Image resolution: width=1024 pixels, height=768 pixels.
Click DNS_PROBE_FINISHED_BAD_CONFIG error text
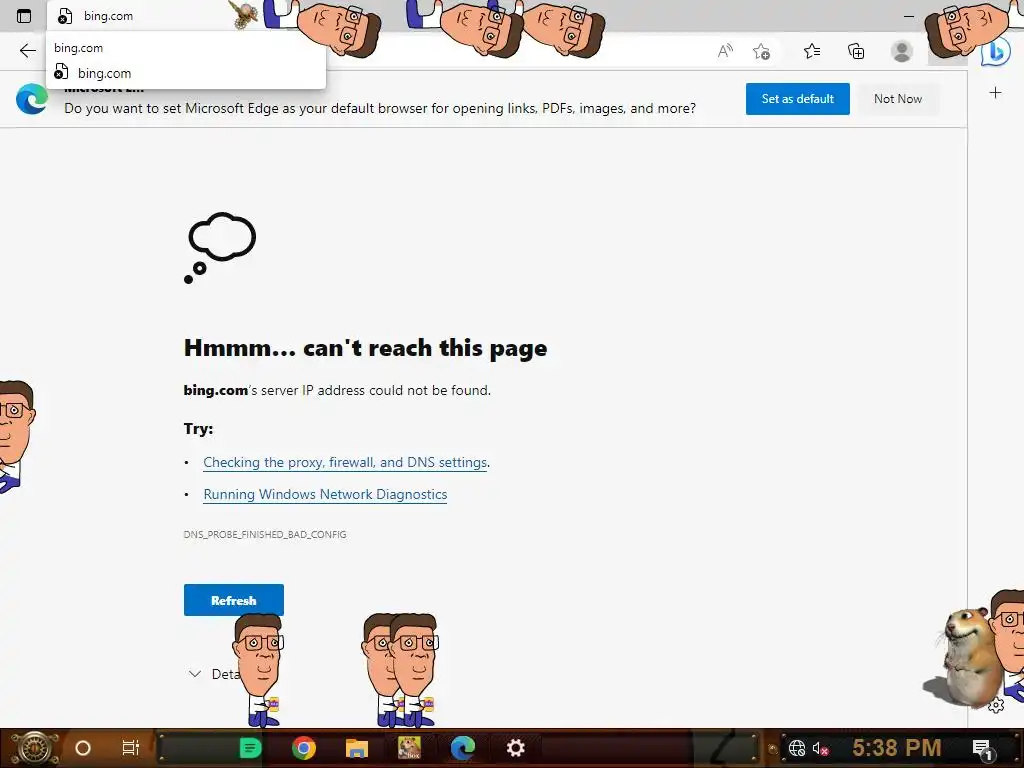click(265, 534)
